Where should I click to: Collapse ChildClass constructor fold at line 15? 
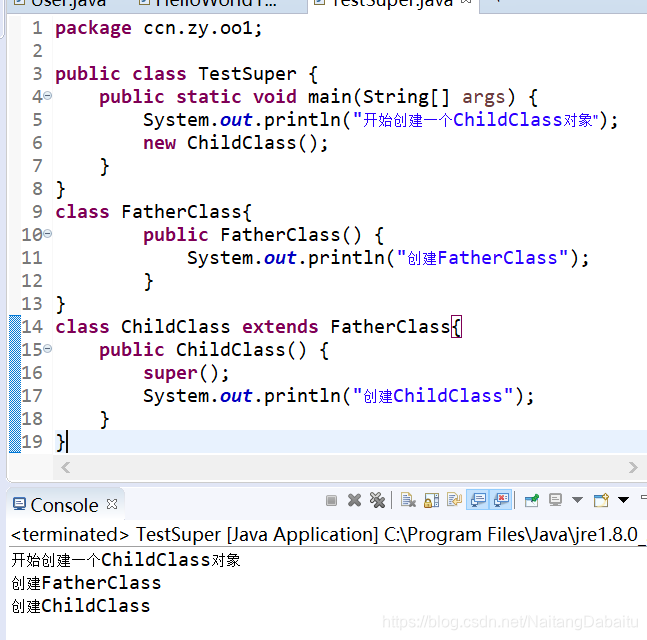48,349
